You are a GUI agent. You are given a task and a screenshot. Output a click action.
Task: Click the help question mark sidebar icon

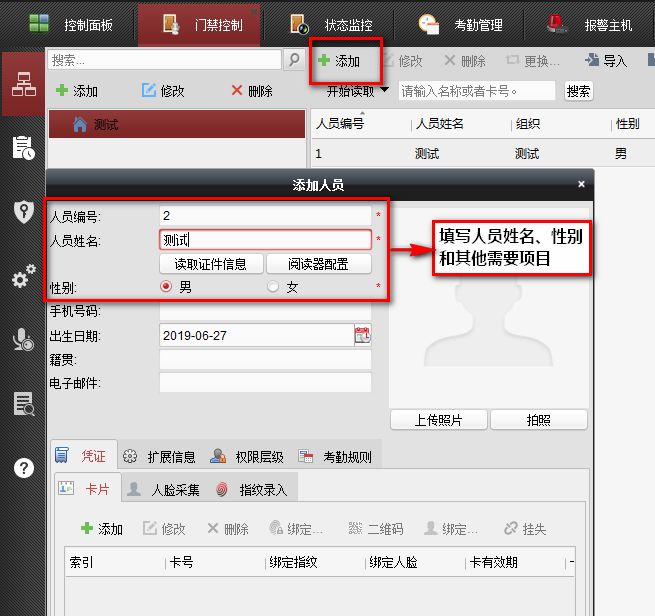point(22,467)
